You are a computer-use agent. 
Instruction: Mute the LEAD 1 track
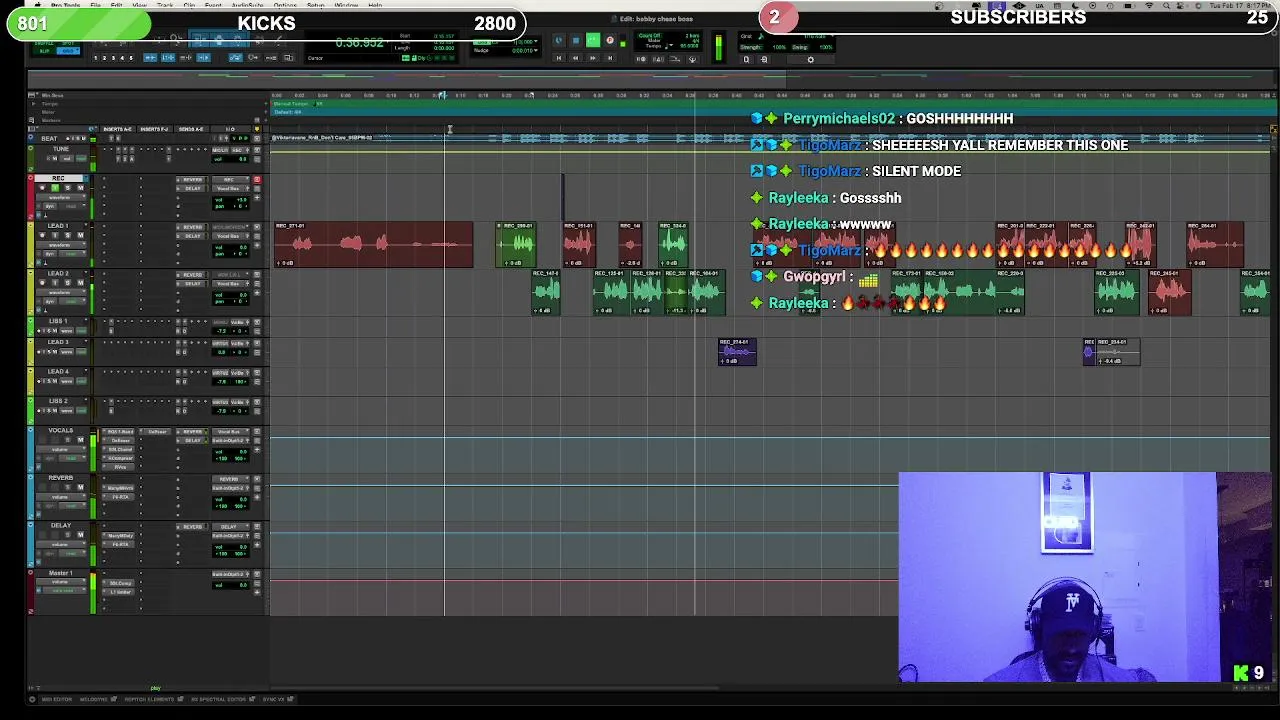[80, 235]
